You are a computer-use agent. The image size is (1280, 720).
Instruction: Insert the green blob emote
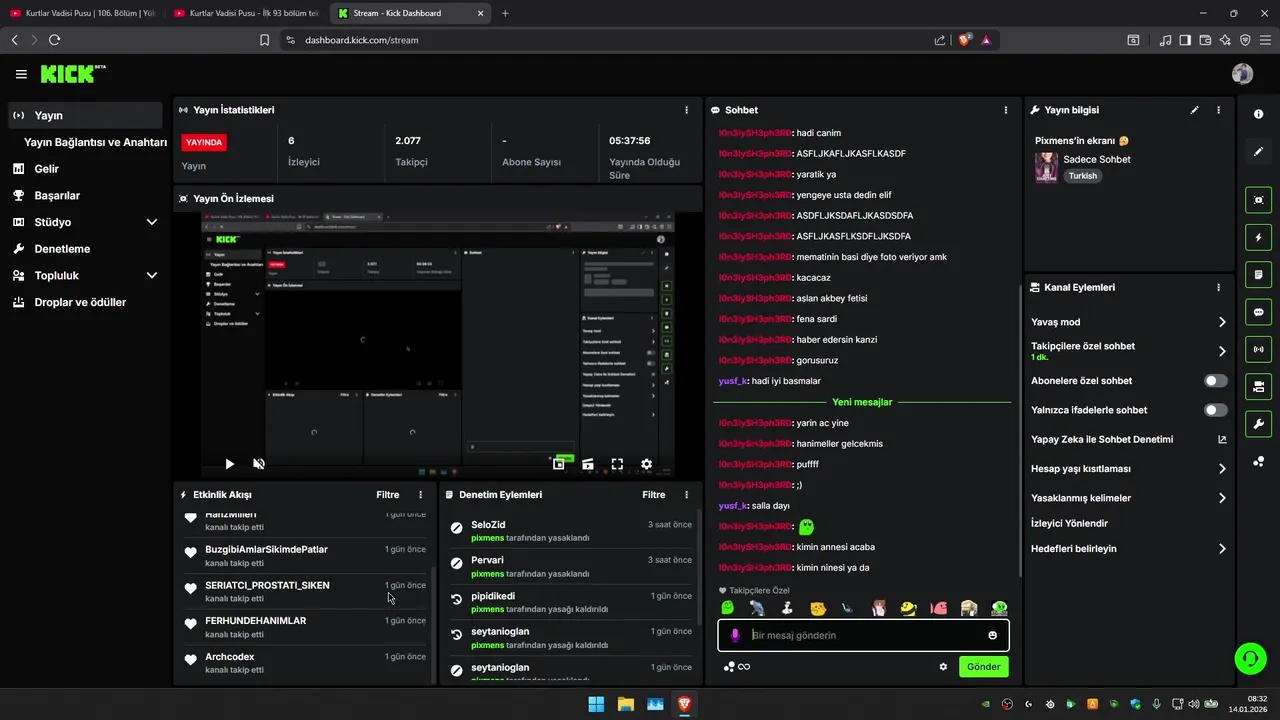727,608
